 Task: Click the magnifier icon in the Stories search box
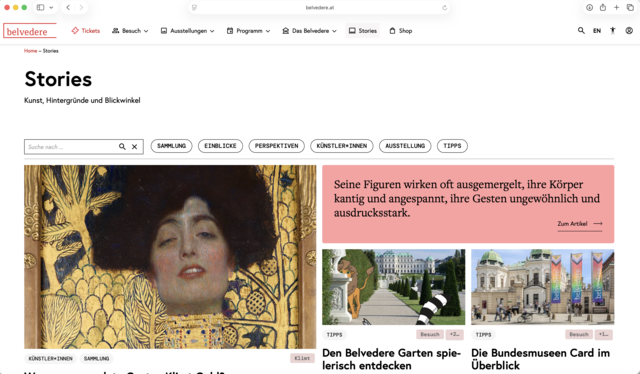[x=122, y=147]
